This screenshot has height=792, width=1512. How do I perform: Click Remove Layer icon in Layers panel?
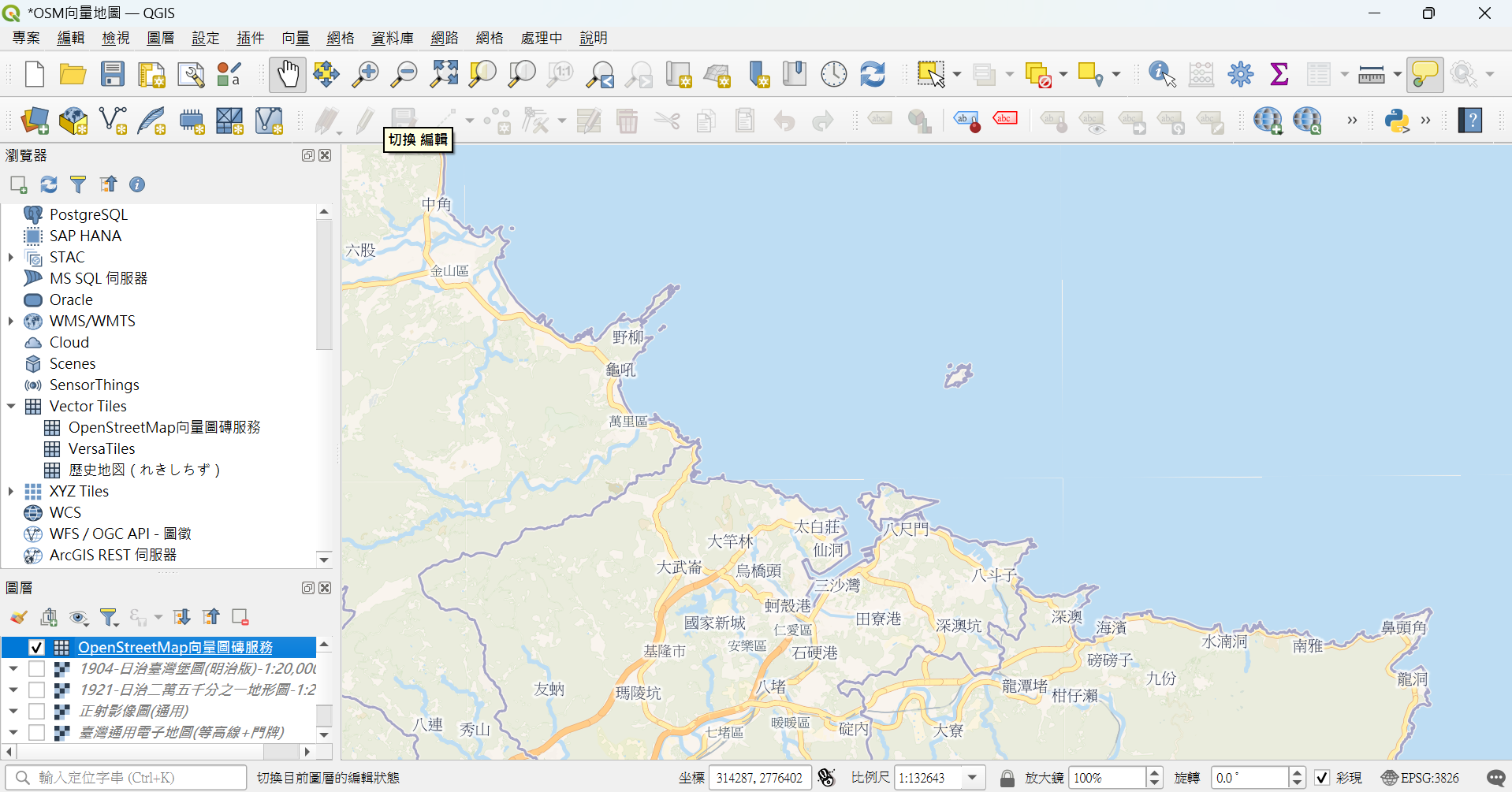240,617
